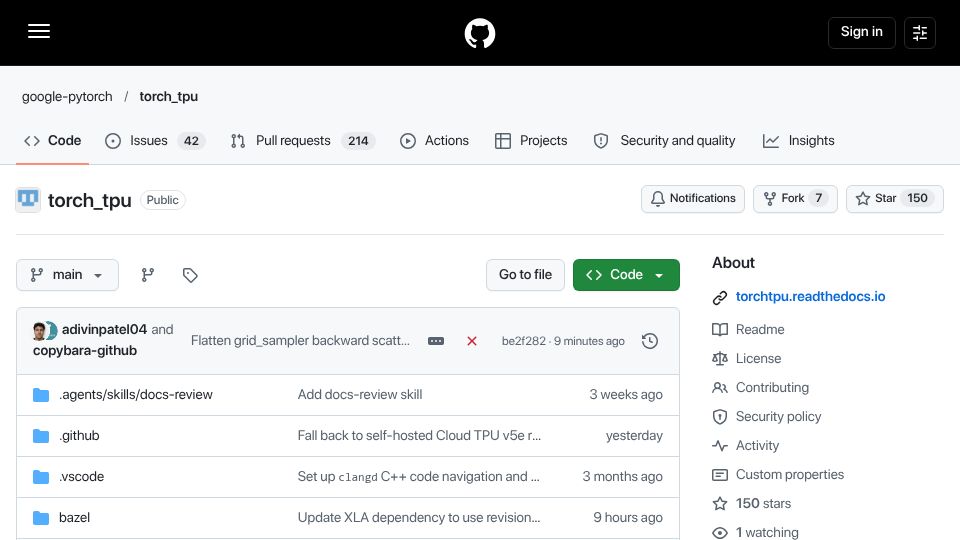Open commit be2f282
Image resolution: width=960 pixels, height=540 pixels.
(x=523, y=341)
